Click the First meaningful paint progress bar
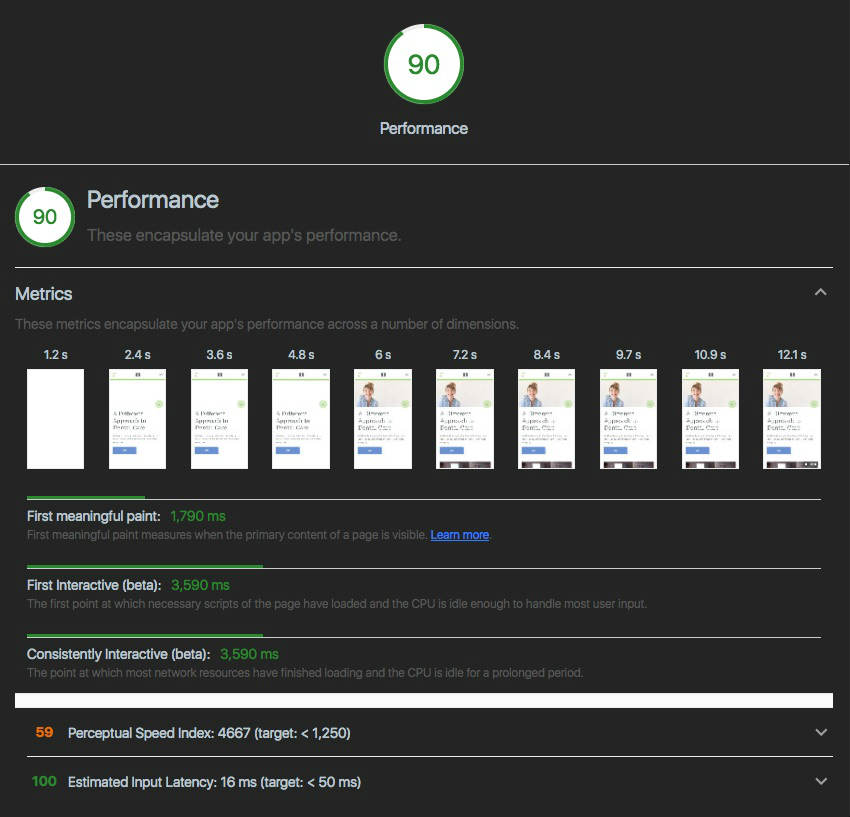 pos(85,496)
